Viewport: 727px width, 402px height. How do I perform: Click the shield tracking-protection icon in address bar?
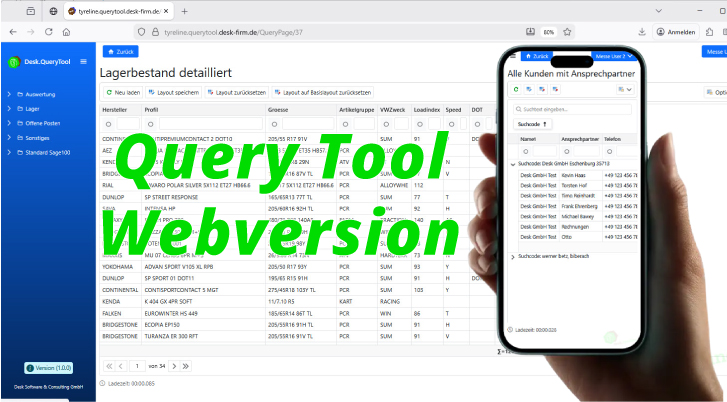(142, 32)
